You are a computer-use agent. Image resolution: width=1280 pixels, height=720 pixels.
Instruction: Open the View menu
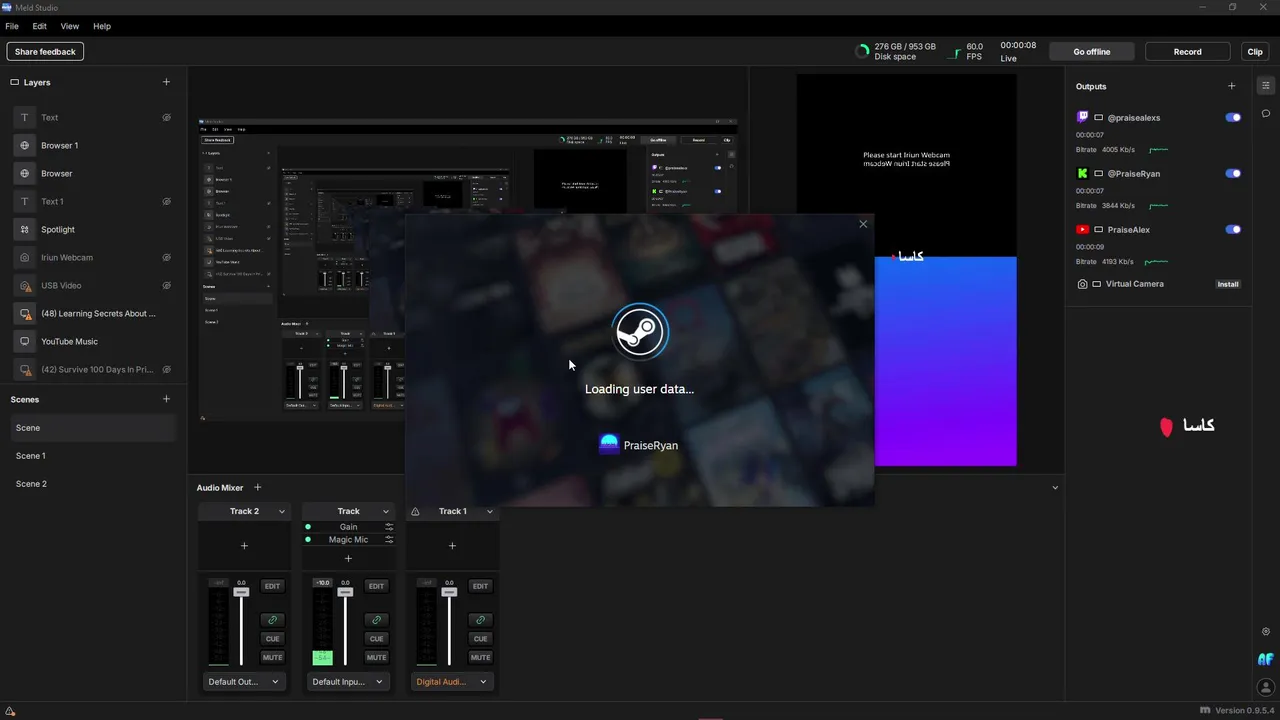coord(70,26)
